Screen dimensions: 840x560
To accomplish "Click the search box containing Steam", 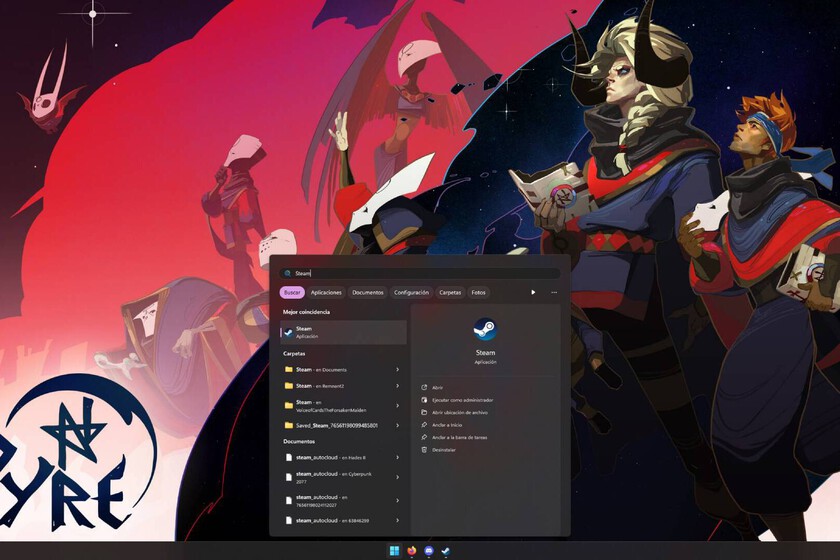I will [x=420, y=273].
